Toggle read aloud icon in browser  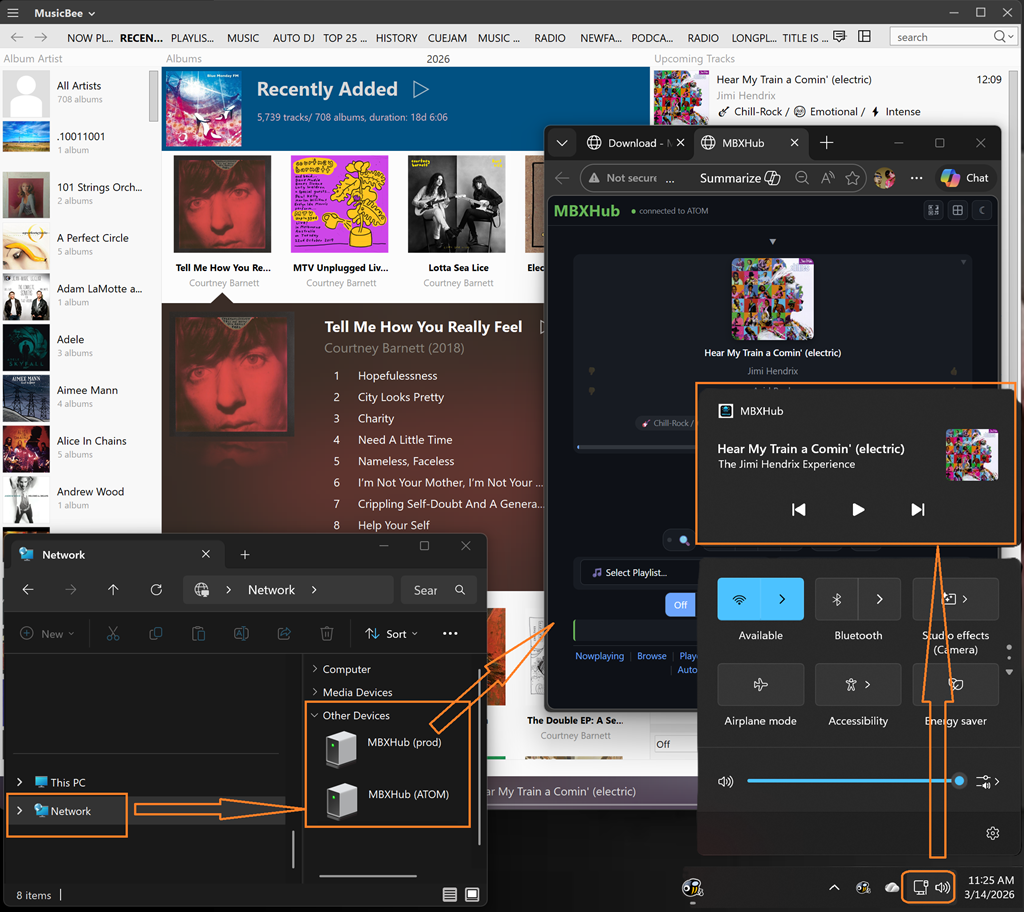click(827, 178)
